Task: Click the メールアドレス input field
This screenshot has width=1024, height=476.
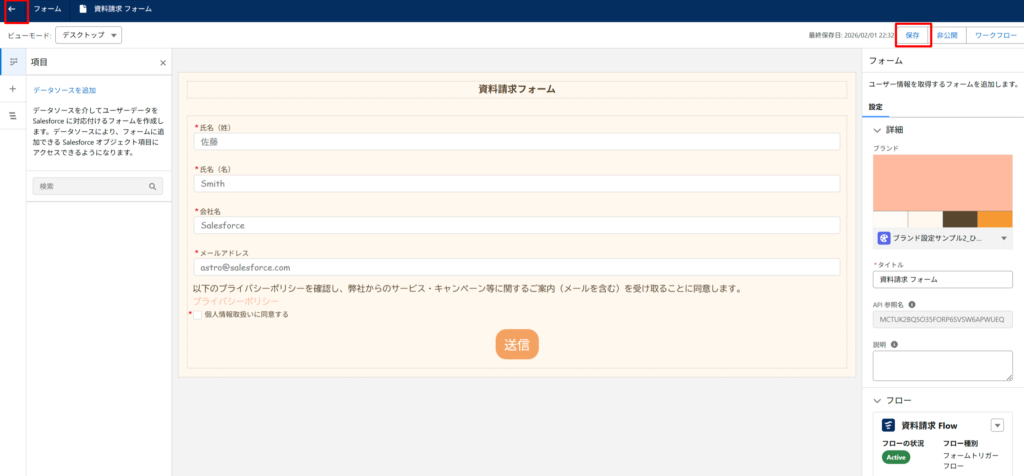Action: click(x=517, y=267)
